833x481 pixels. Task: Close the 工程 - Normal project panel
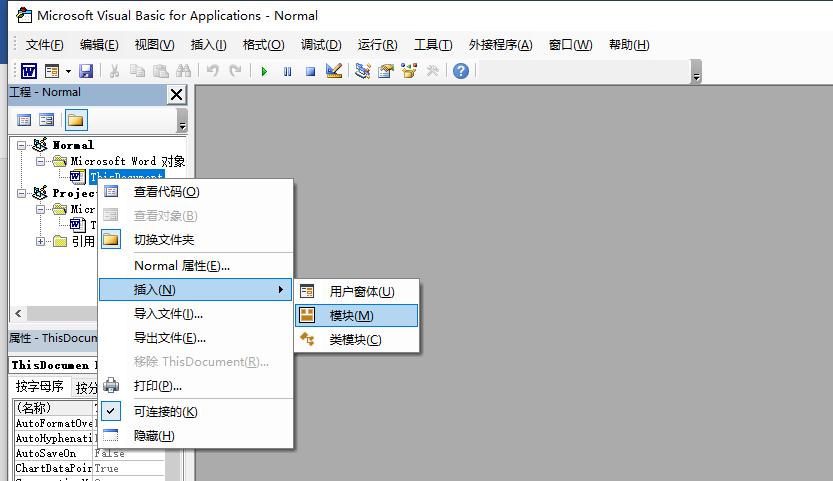click(x=176, y=95)
